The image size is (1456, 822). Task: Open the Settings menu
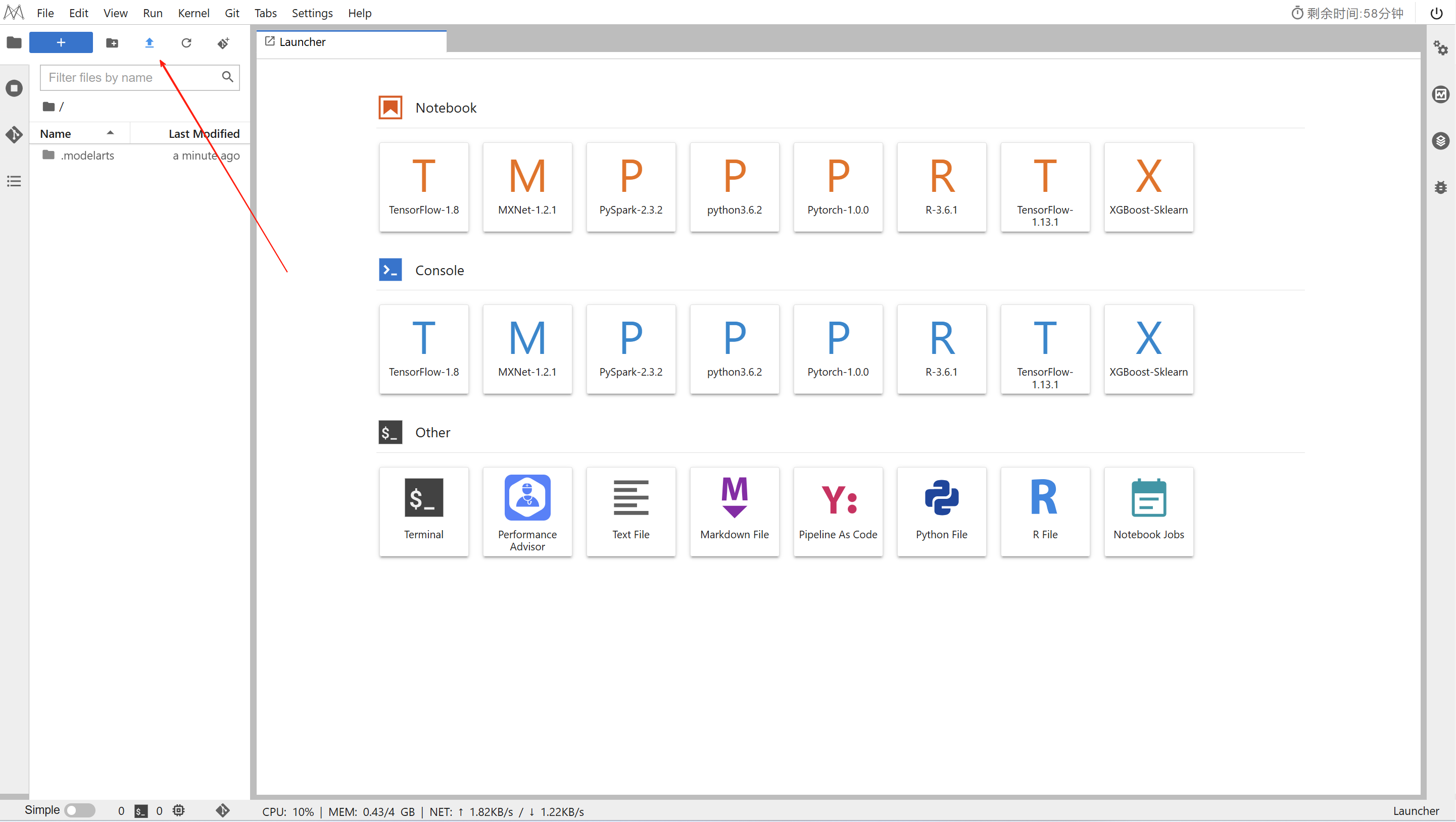(311, 13)
